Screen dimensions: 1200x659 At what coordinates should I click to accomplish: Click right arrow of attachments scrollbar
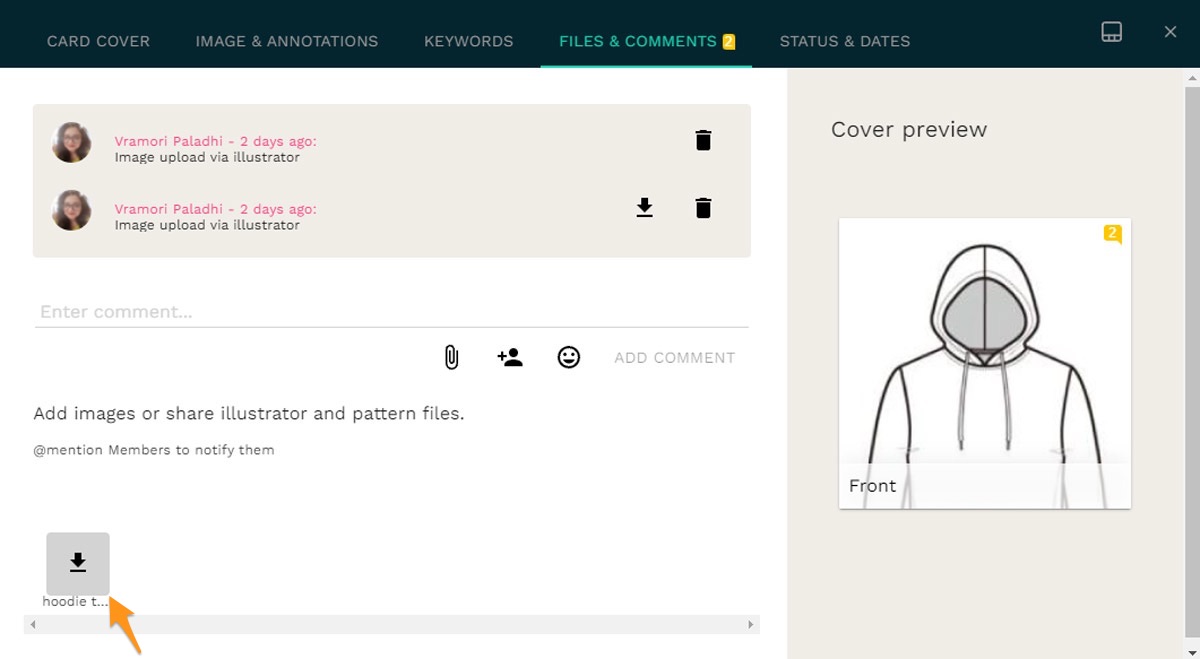point(751,624)
